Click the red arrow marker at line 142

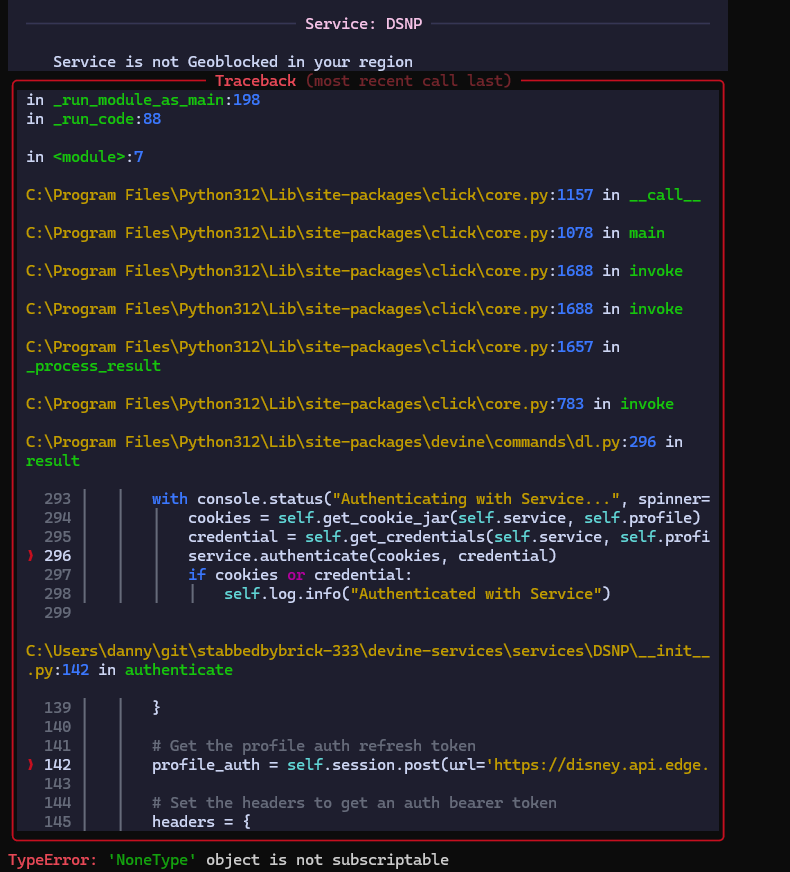click(31, 765)
